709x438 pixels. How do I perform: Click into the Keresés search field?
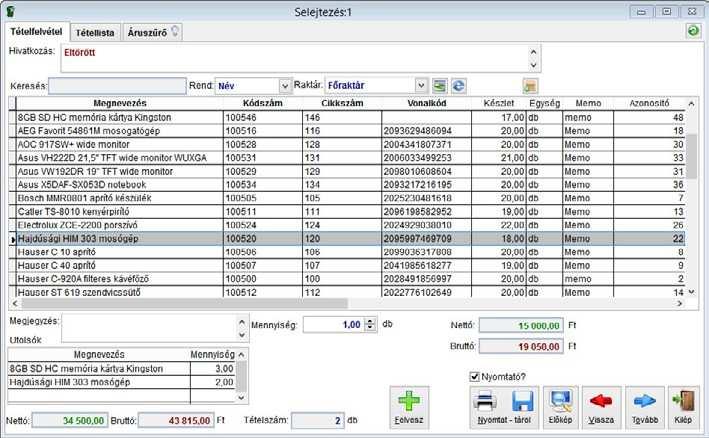tap(117, 85)
